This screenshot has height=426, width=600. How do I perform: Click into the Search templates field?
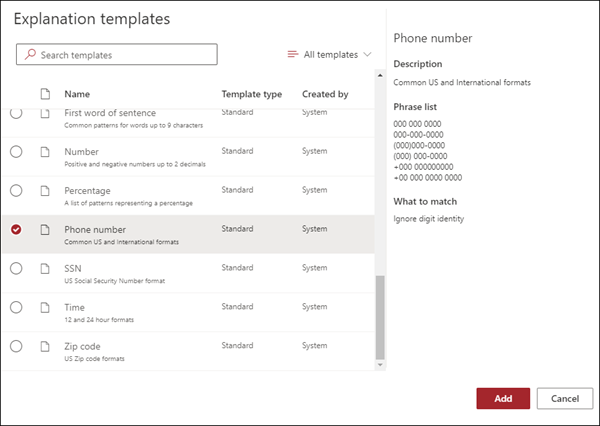pos(117,54)
